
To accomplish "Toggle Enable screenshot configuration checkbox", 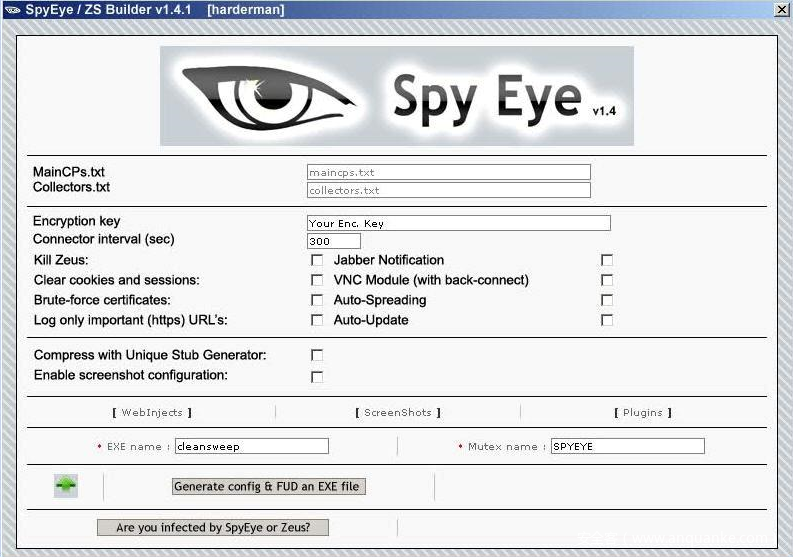I will [x=317, y=377].
